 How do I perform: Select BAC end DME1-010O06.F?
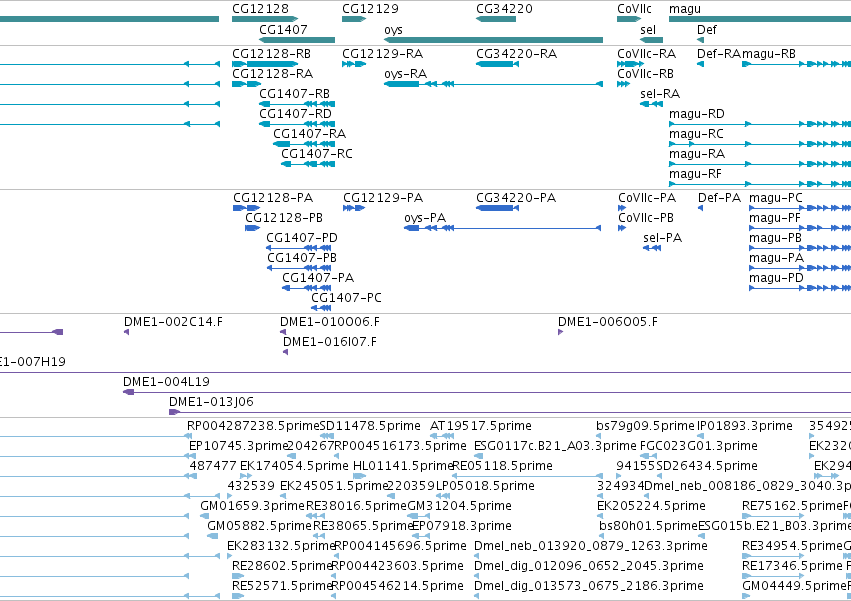pos(330,322)
